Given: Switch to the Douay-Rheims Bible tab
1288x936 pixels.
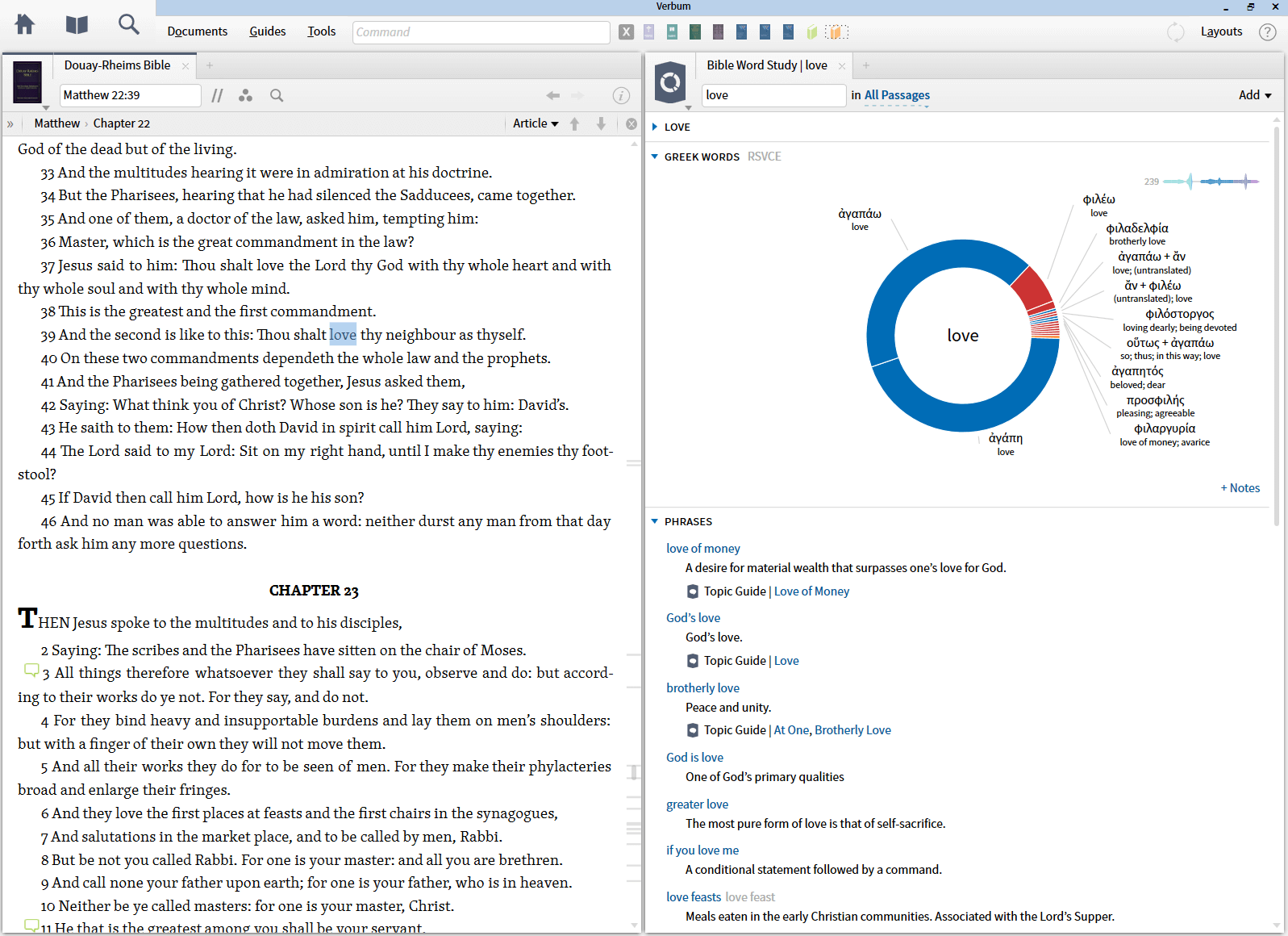Looking at the screenshot, I should click(118, 65).
